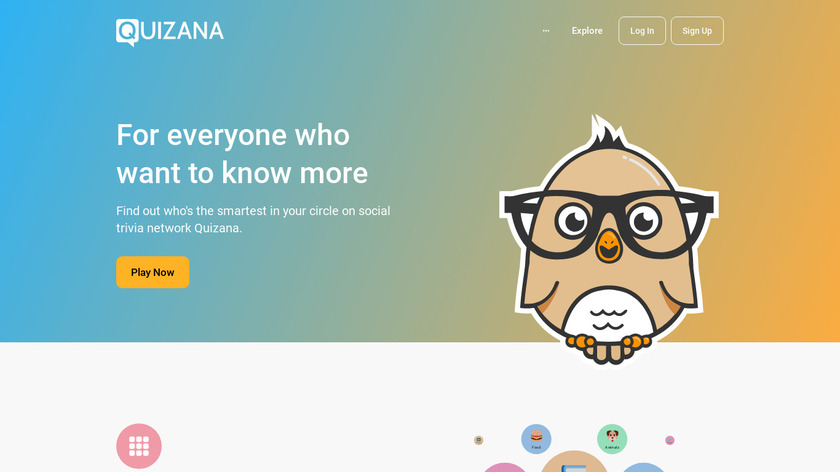Click the pink grid categories icon

[x=139, y=446]
